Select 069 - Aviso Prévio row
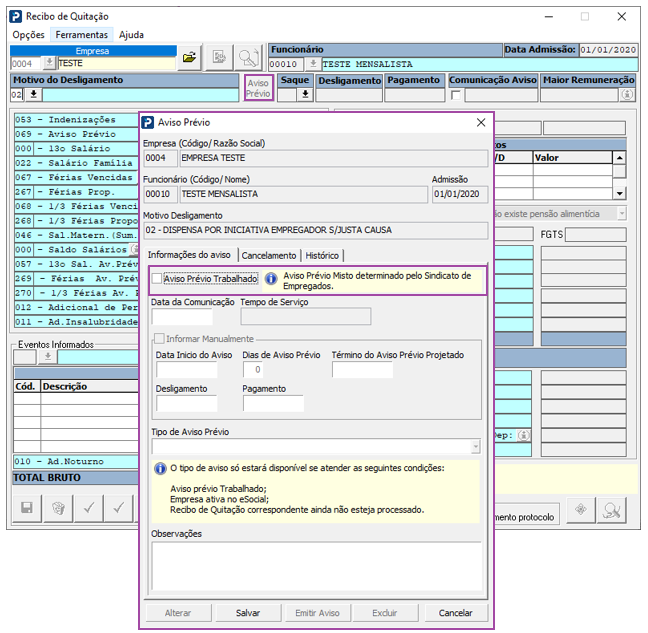 tap(76, 134)
